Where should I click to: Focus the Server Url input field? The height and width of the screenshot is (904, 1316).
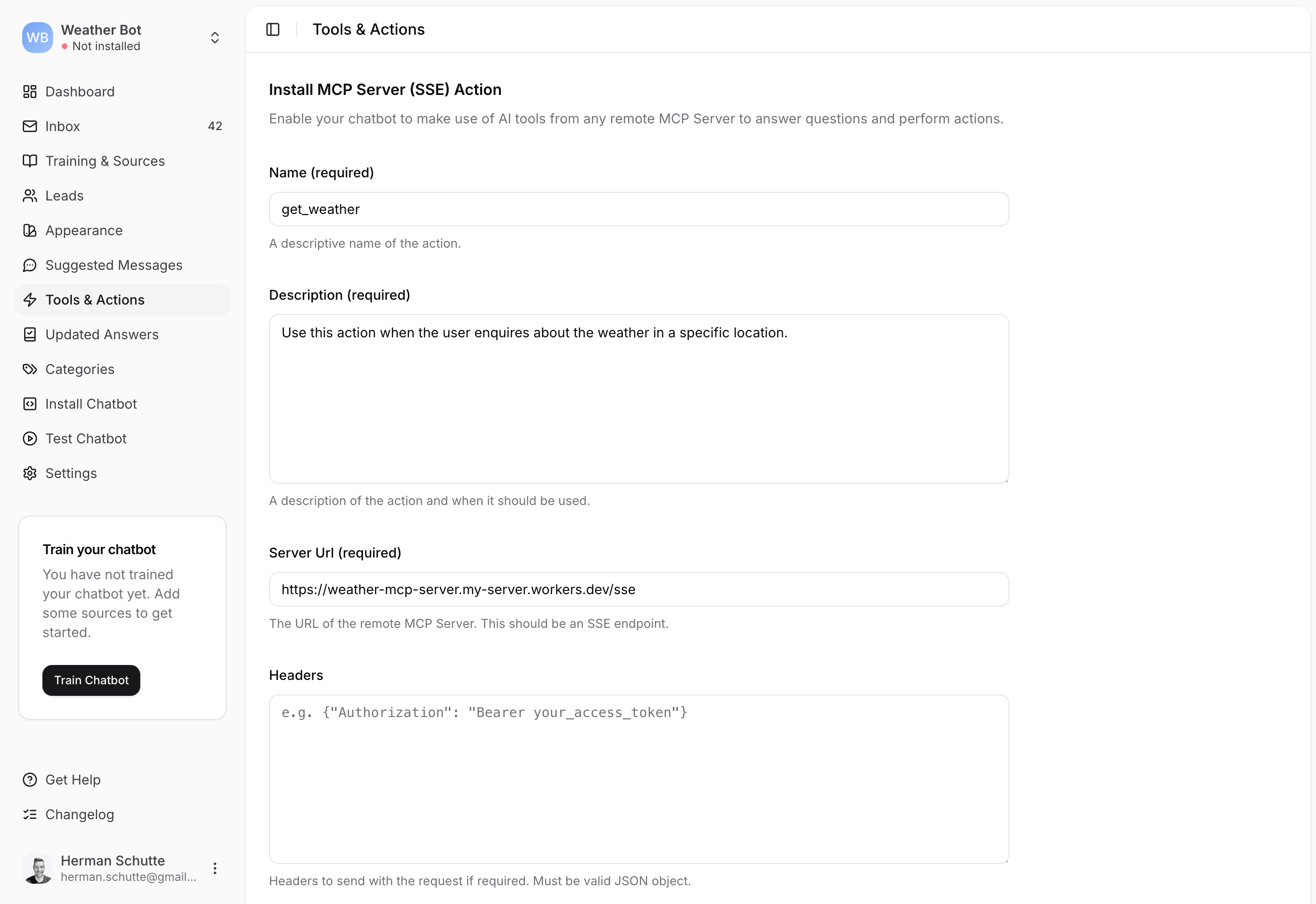pos(638,590)
